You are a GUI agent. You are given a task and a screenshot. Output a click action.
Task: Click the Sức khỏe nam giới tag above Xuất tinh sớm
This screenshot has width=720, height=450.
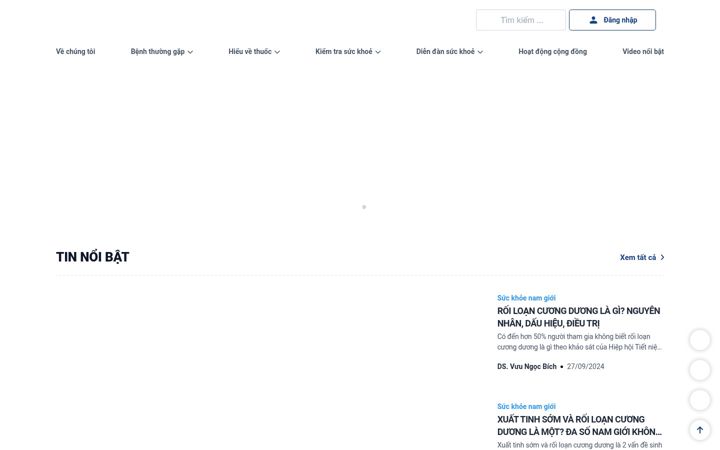click(x=526, y=406)
